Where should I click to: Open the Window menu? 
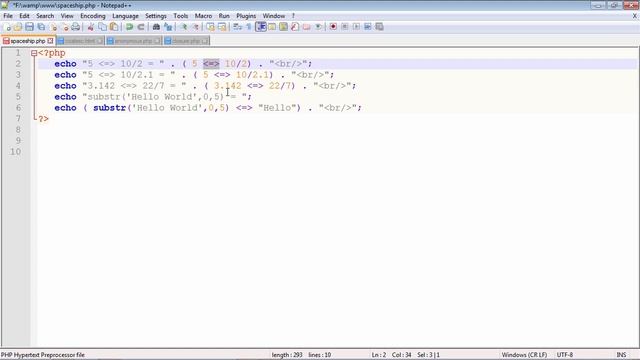[x=273, y=16]
